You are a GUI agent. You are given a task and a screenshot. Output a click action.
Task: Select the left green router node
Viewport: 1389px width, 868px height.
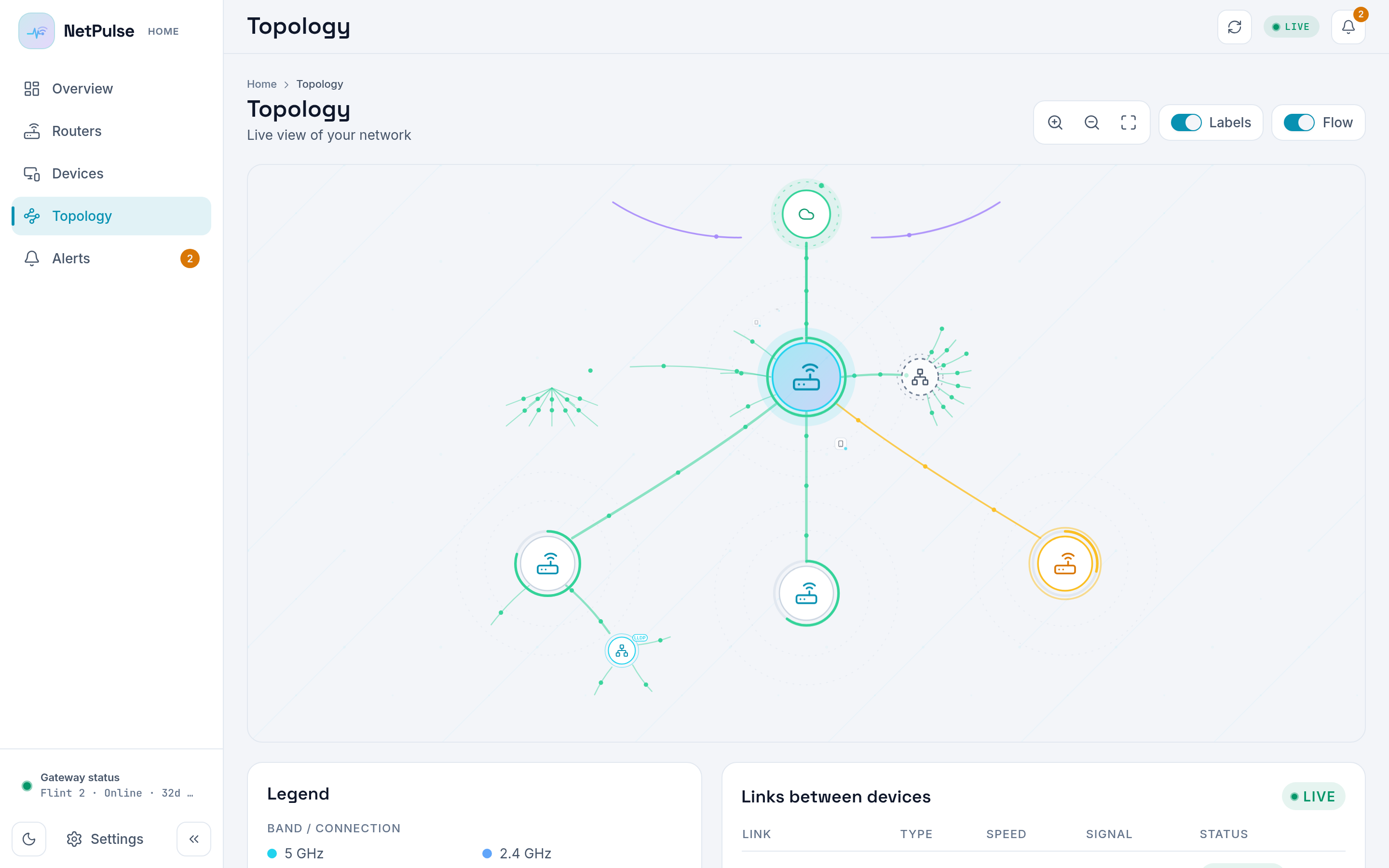click(547, 564)
